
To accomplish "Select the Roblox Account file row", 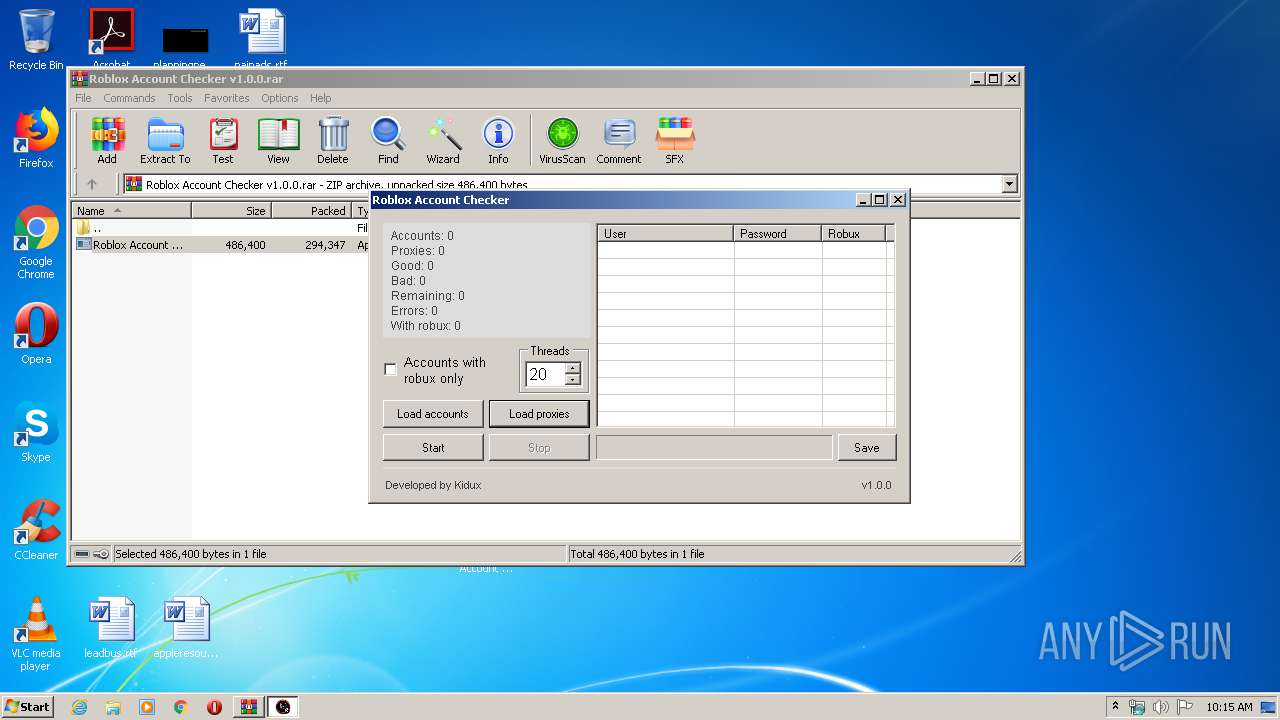I will tap(222, 245).
